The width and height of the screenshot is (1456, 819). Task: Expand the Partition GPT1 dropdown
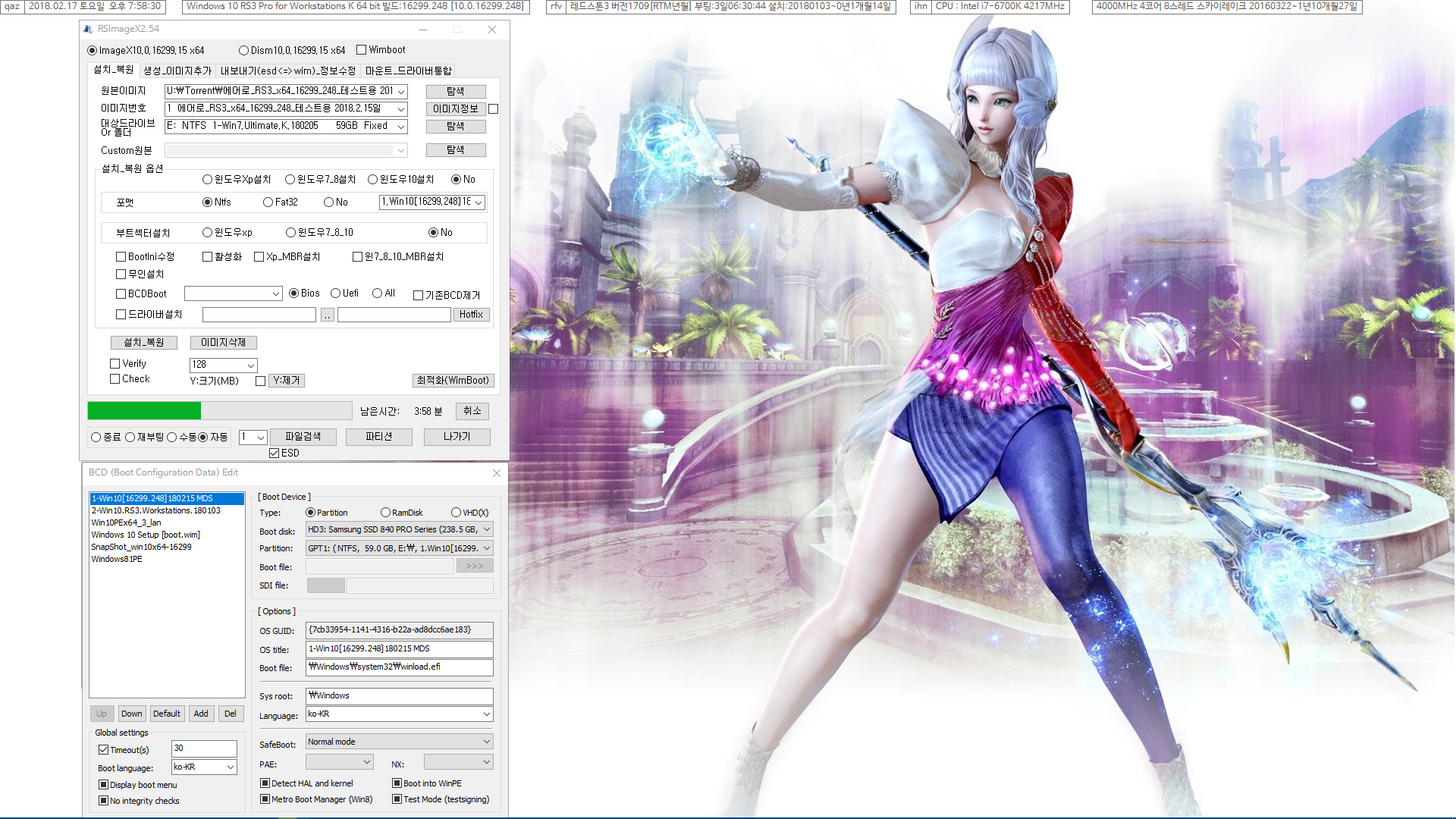(x=487, y=548)
